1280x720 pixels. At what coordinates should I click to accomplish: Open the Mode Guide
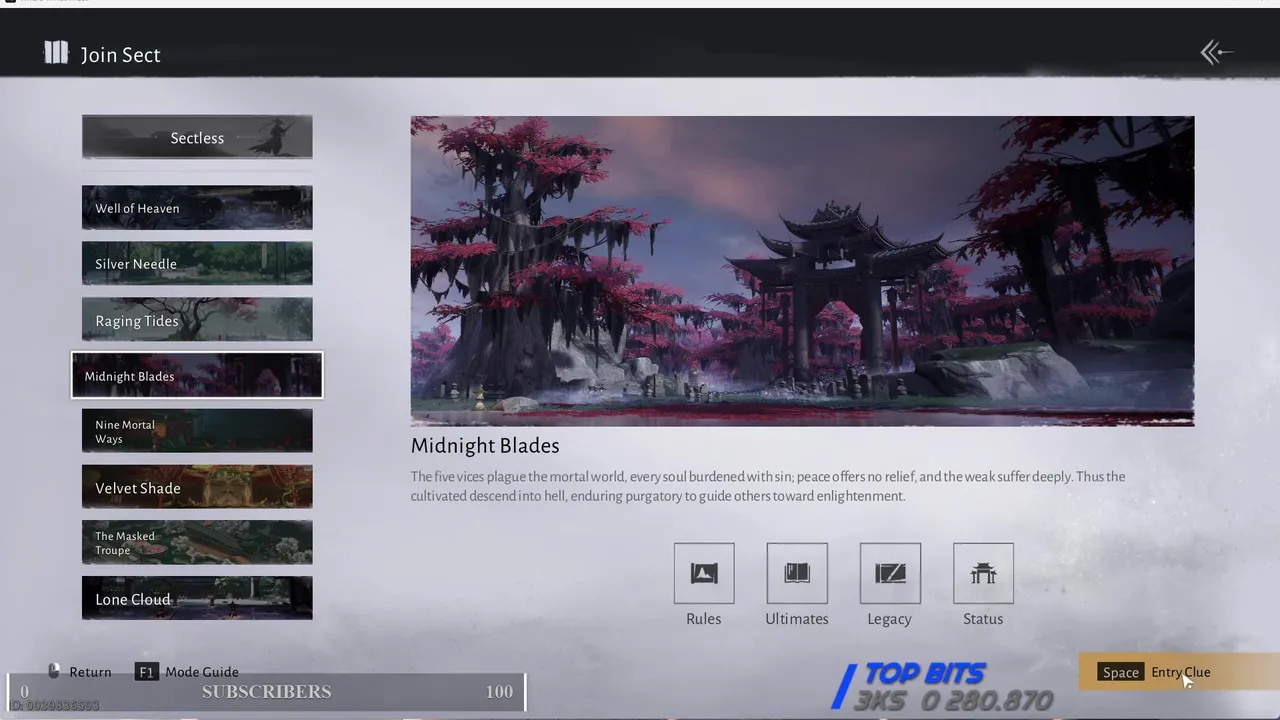click(x=202, y=672)
